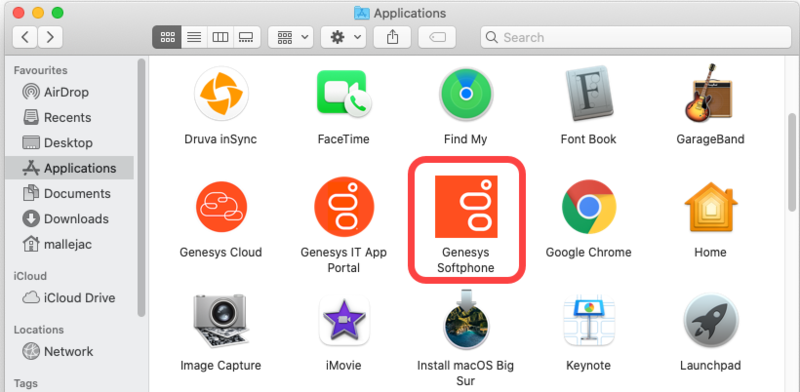Click the Edit Tags toolbar button
This screenshot has height=392, width=800.
(x=437, y=37)
